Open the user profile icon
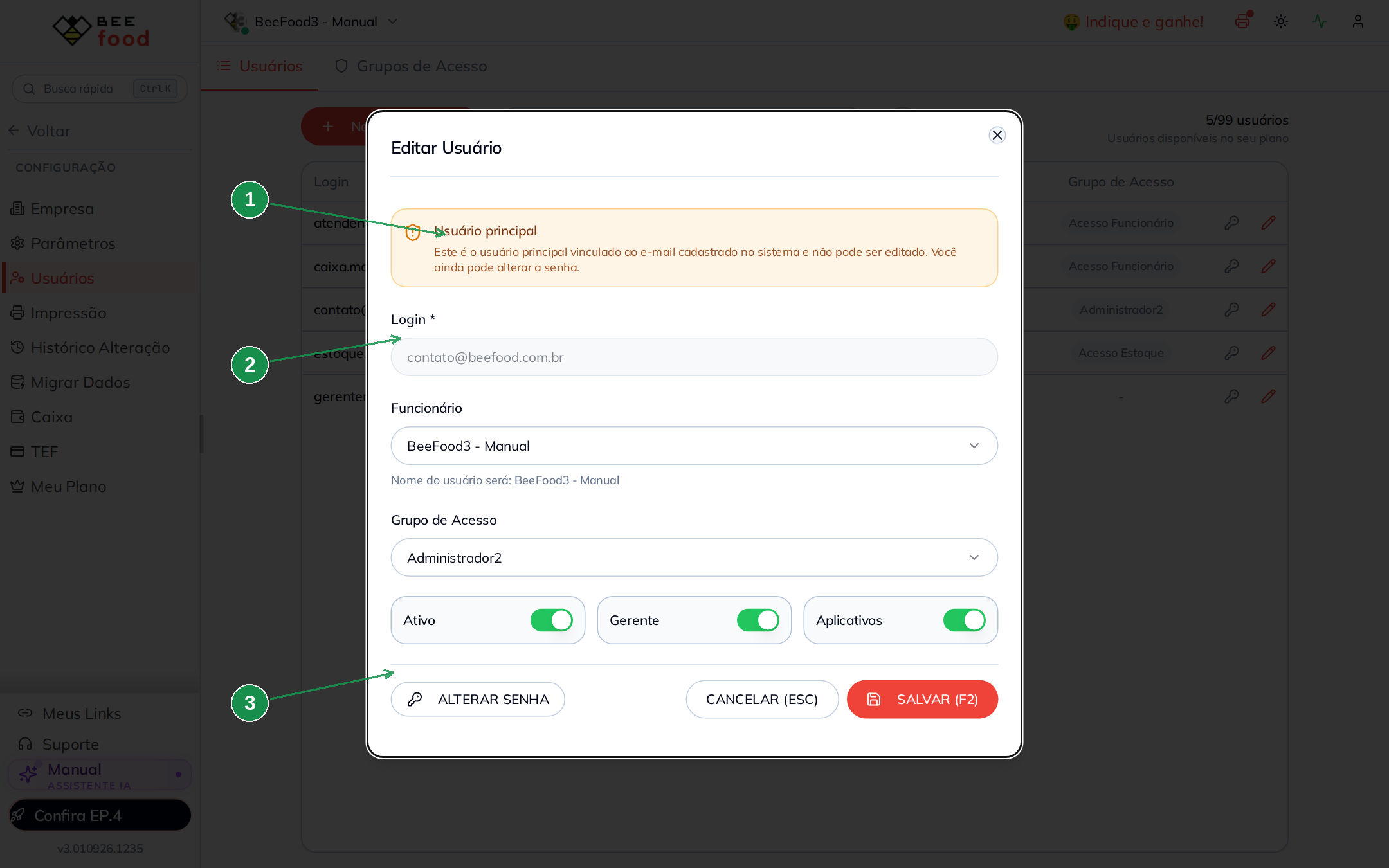The image size is (1389, 868). [x=1358, y=21]
